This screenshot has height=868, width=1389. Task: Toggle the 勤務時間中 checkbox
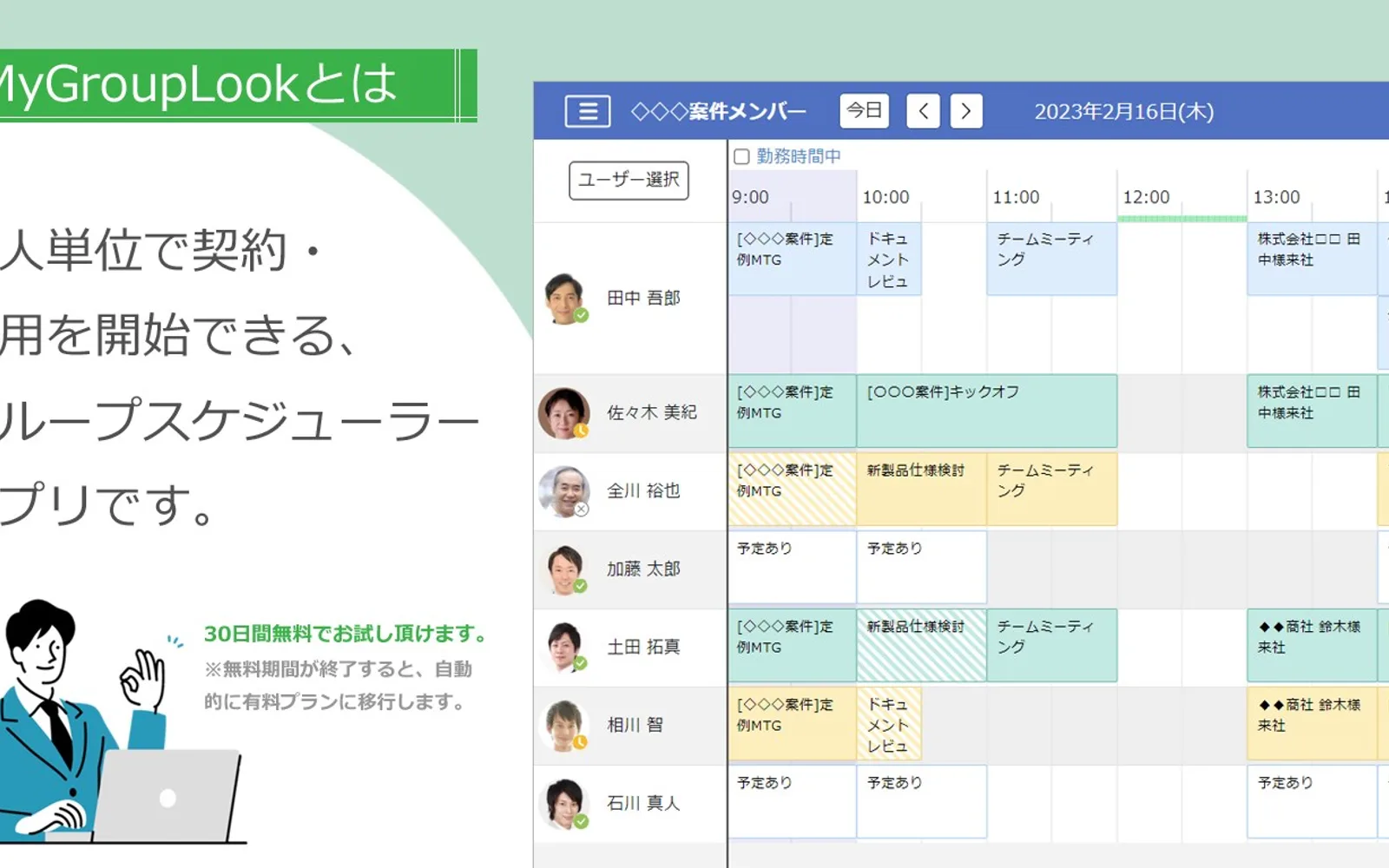click(x=741, y=157)
